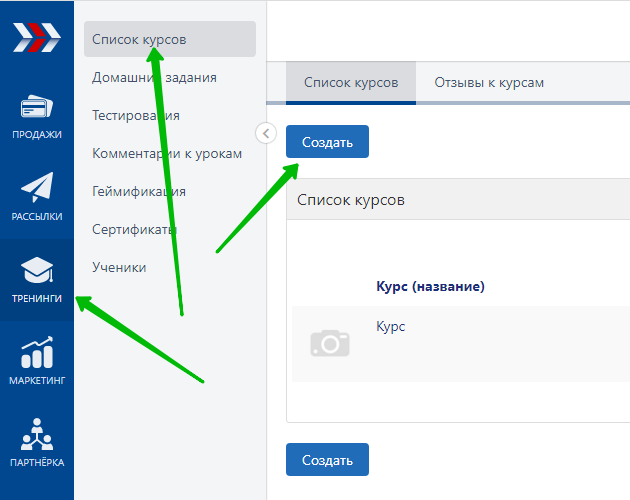630x500 pixels.
Task: Open Сертификаты menu item
Action: click(x=134, y=229)
